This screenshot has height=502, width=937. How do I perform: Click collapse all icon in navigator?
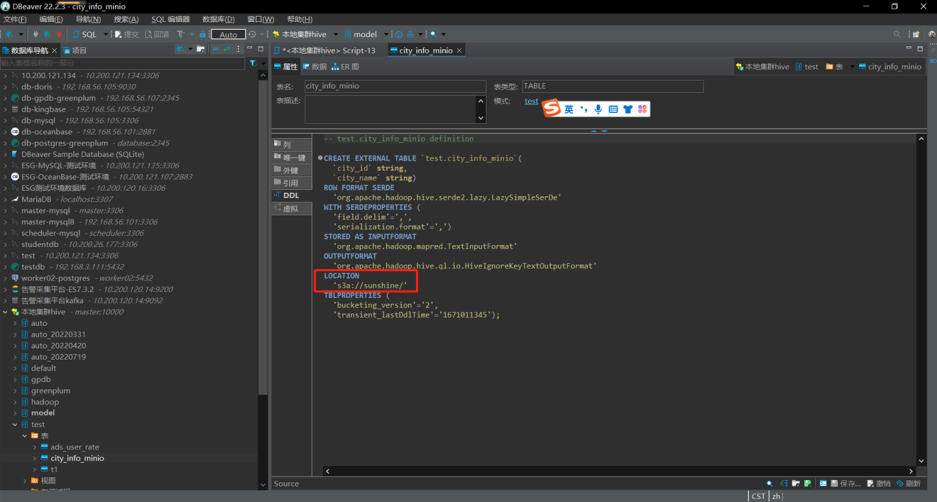216,49
